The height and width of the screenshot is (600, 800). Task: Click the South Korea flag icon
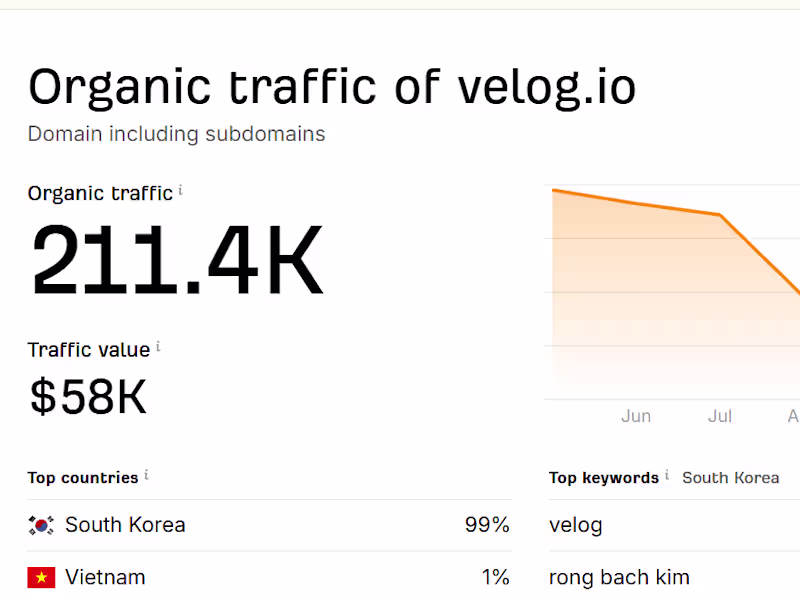pos(41,525)
